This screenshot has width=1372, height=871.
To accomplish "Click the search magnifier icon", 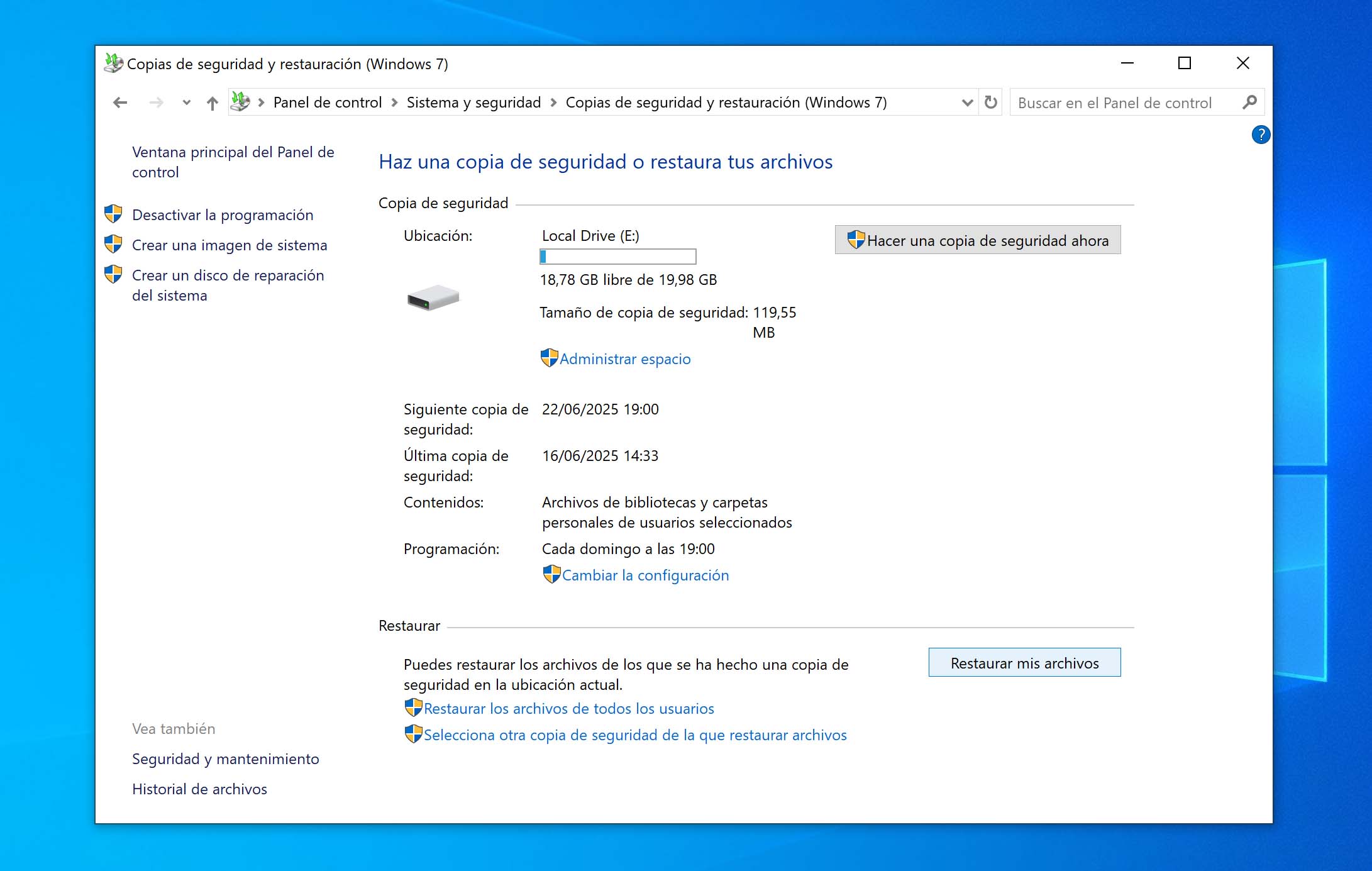I will [x=1250, y=102].
